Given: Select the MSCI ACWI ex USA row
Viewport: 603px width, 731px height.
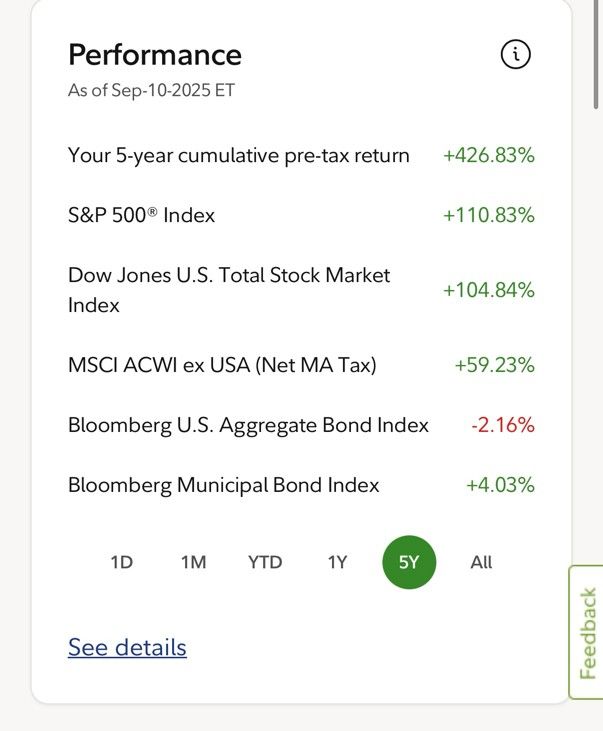Looking at the screenshot, I should 301,365.
